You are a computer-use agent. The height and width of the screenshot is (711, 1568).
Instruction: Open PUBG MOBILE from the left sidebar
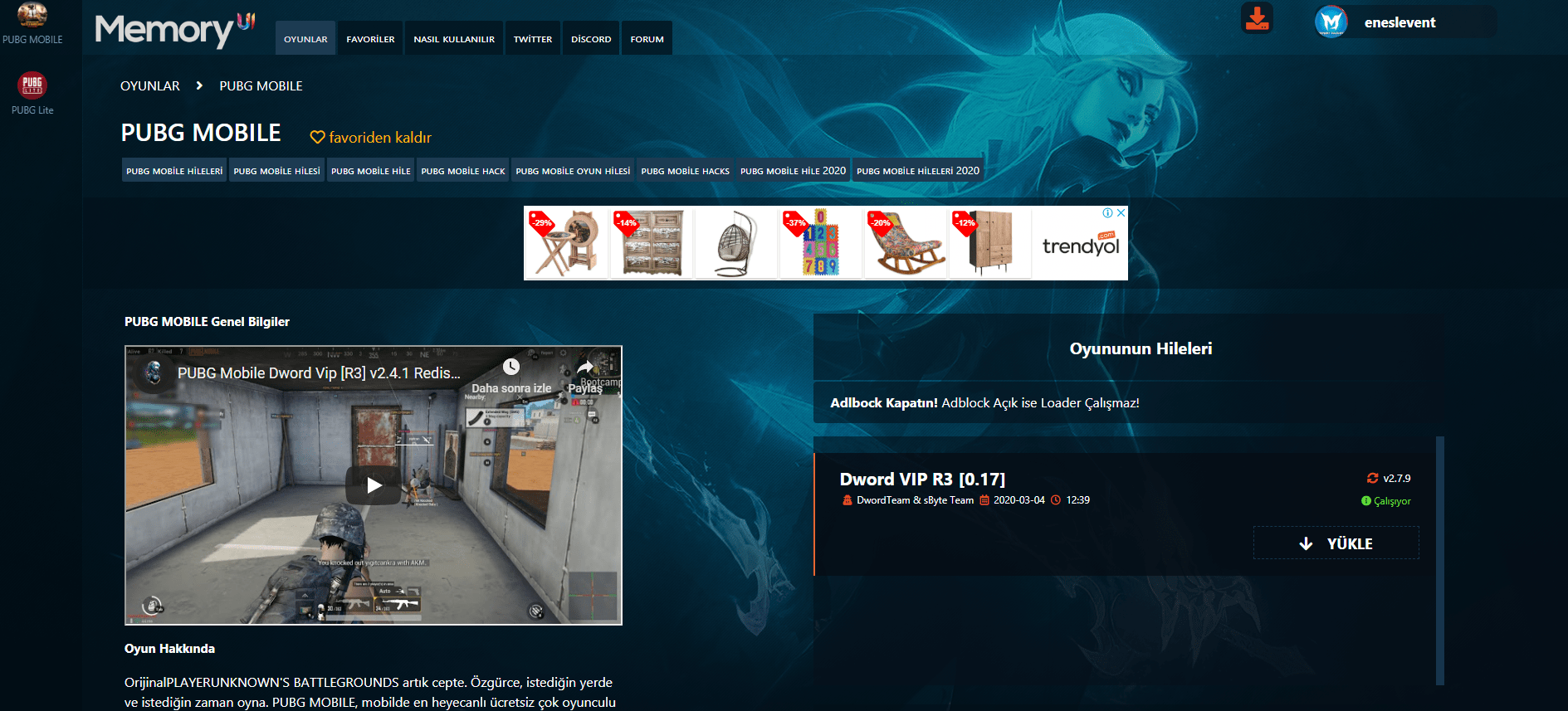(32, 23)
